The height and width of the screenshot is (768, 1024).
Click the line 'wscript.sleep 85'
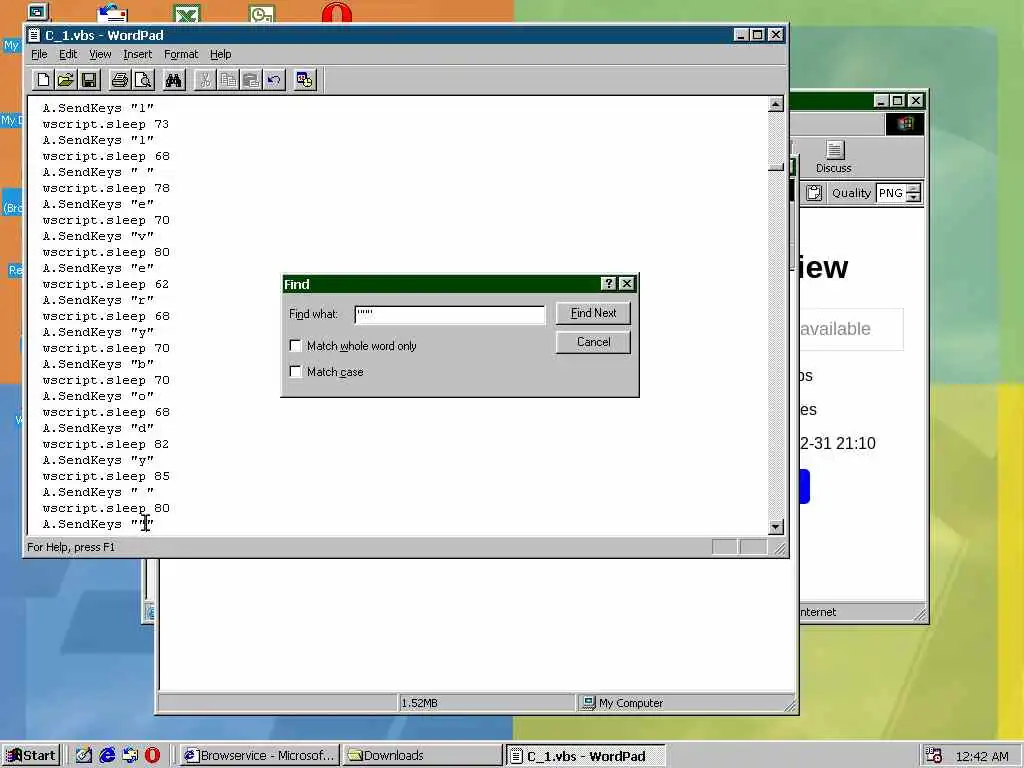[106, 476]
